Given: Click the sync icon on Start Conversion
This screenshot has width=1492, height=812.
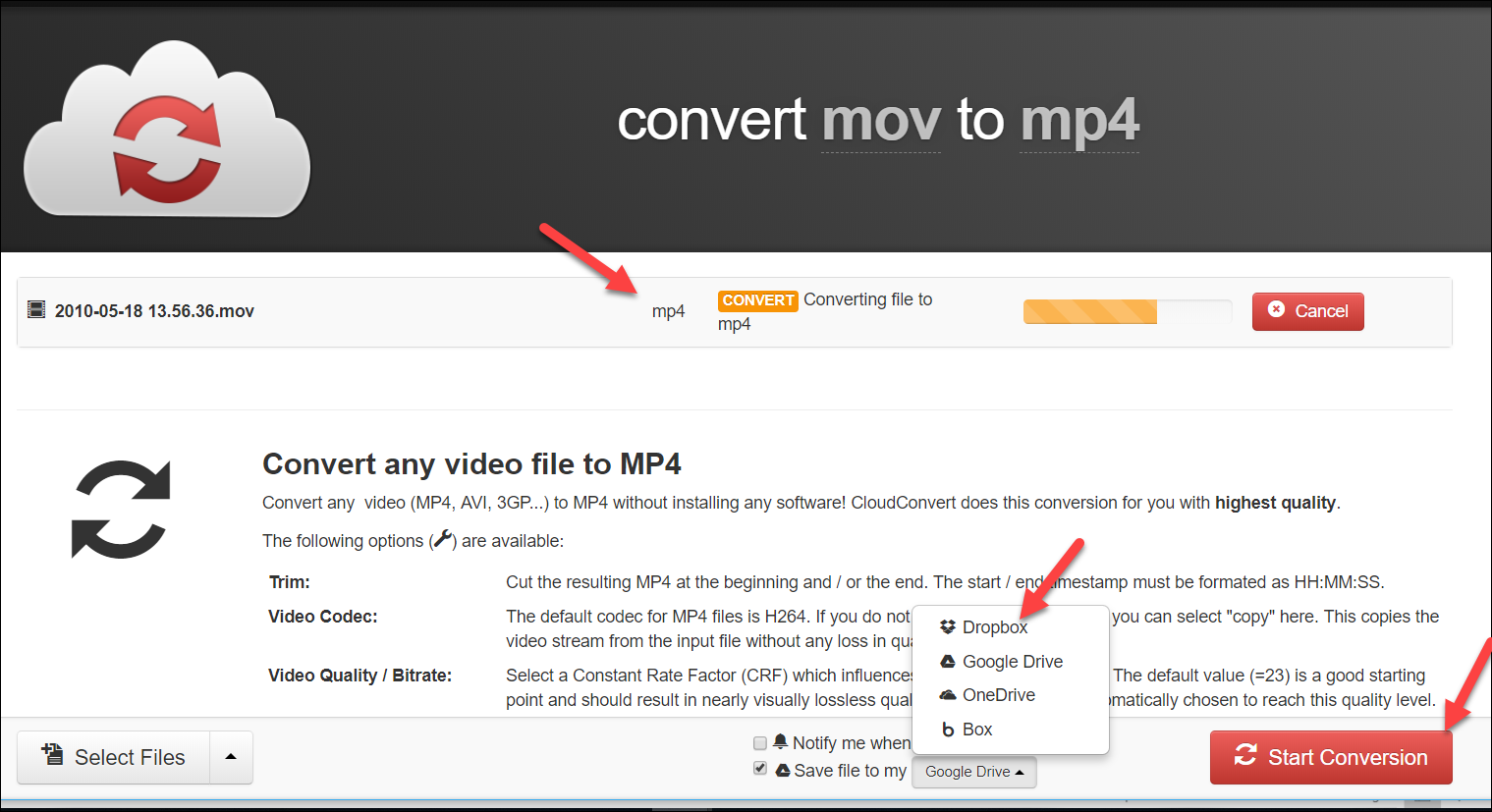Looking at the screenshot, I should [1245, 755].
